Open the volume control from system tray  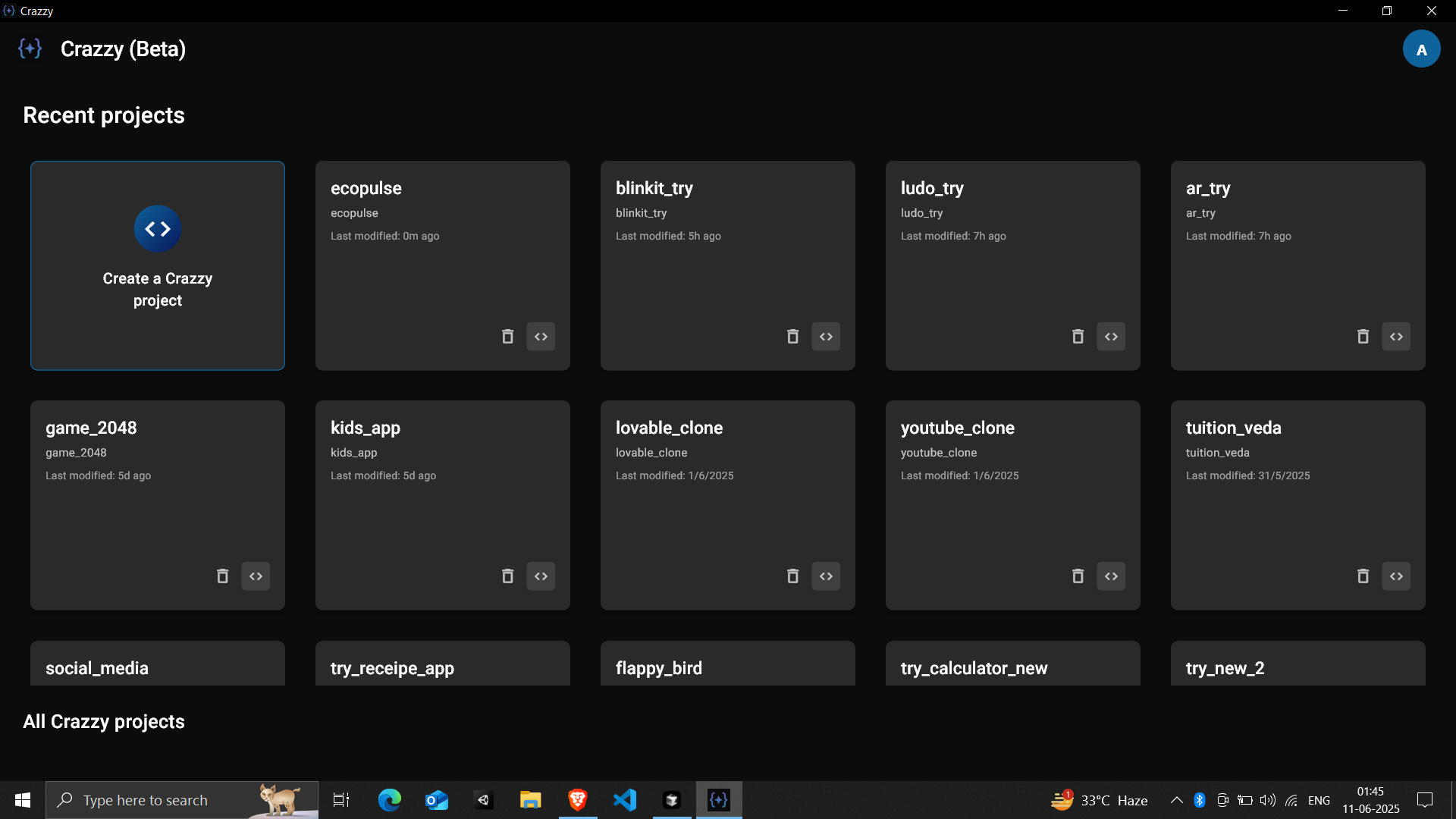(1269, 799)
